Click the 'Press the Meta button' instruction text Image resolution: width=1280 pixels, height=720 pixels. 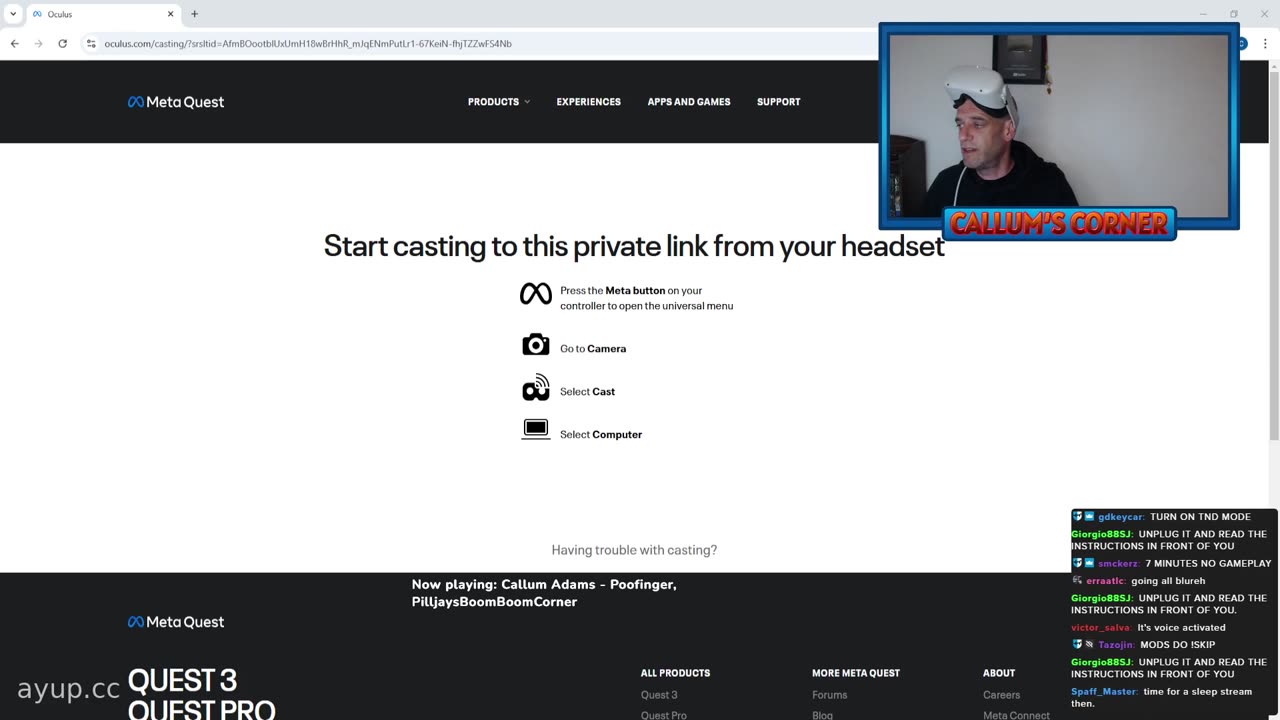tap(646, 298)
